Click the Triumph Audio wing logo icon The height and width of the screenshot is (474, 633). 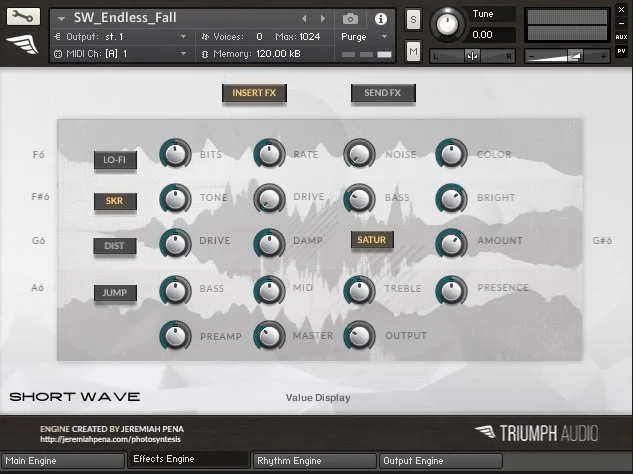(x=22, y=44)
